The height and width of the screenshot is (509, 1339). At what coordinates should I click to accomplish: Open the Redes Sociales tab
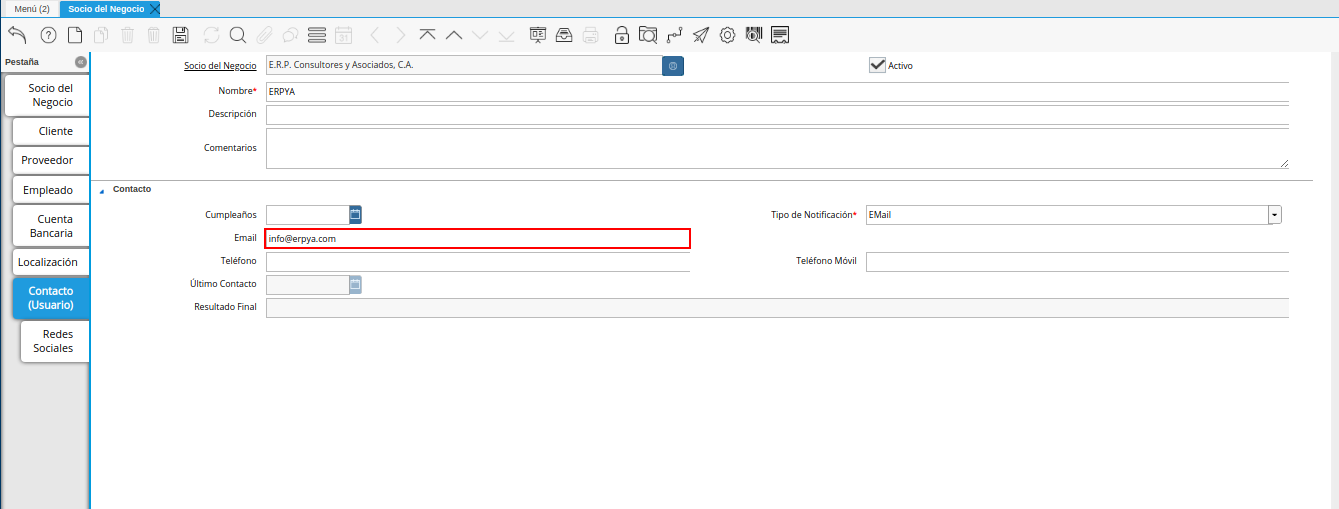coord(54,341)
